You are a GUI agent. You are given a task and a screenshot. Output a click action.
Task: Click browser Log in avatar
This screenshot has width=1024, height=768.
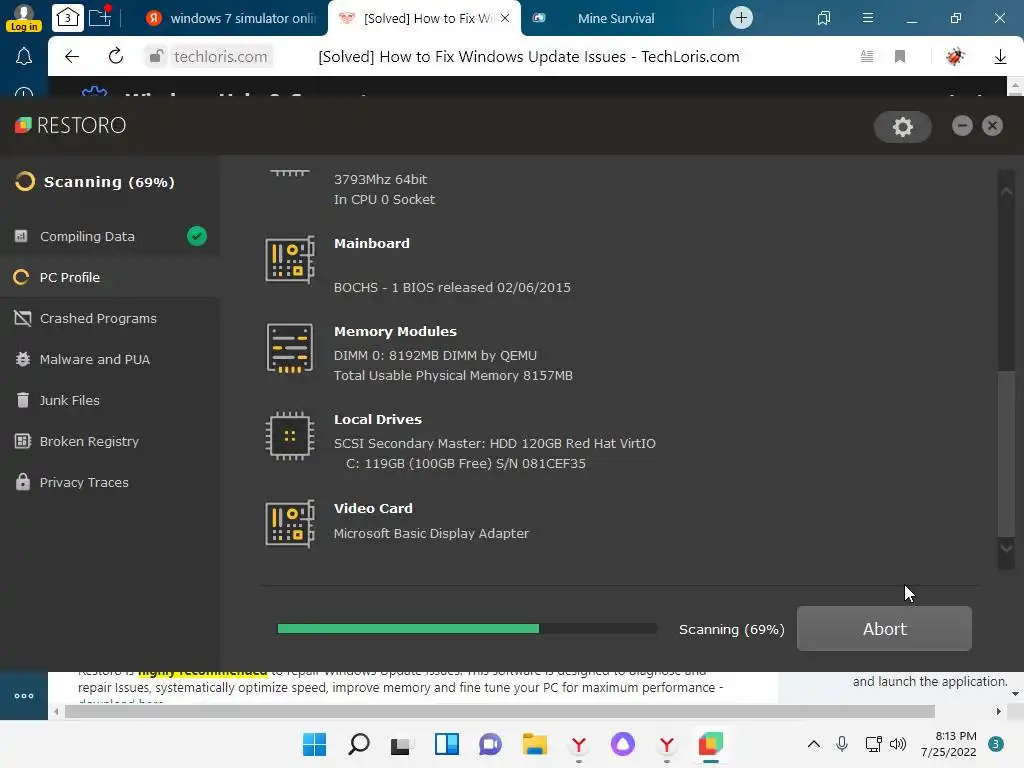point(24,18)
